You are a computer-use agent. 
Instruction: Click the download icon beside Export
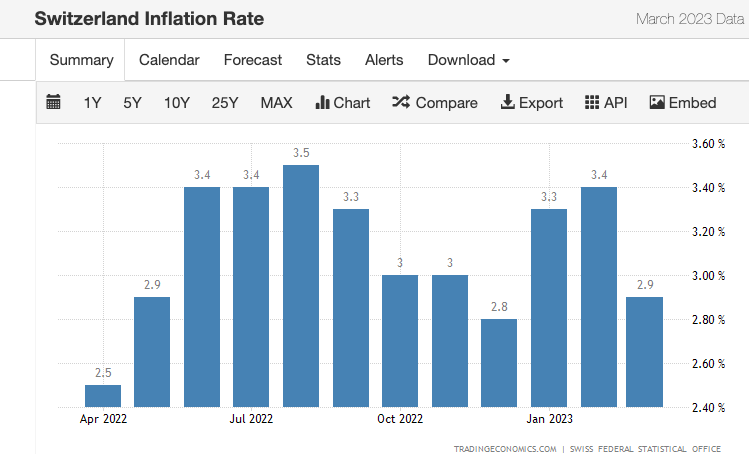507,102
